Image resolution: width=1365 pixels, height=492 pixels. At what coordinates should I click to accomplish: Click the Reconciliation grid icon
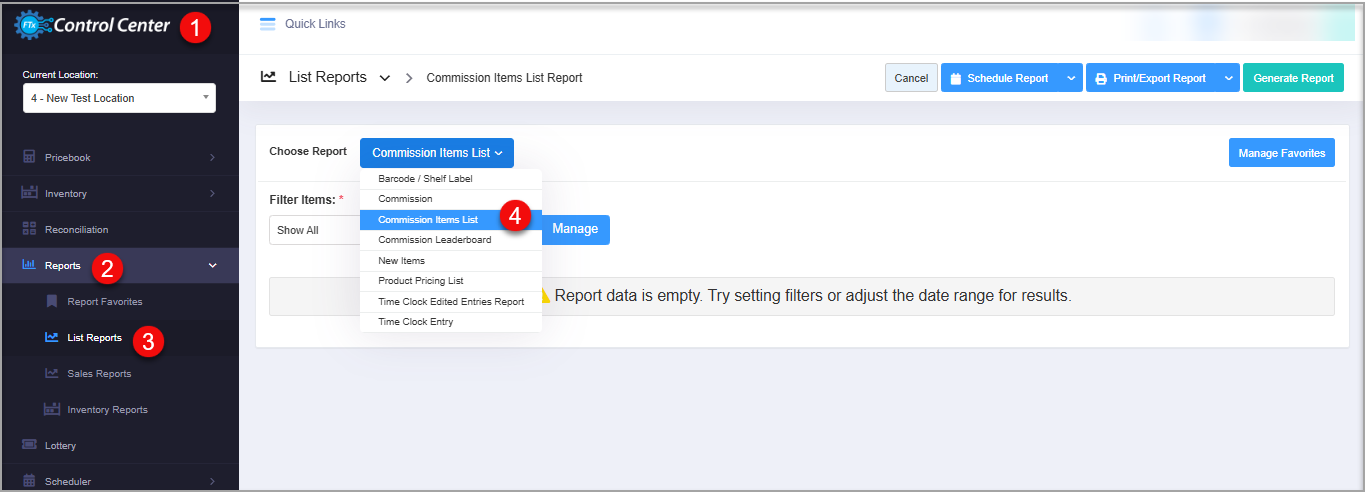click(29, 229)
